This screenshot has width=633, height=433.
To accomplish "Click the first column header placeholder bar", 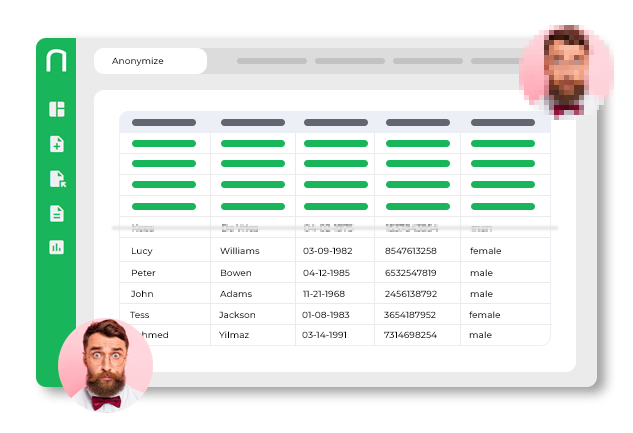I will [164, 122].
